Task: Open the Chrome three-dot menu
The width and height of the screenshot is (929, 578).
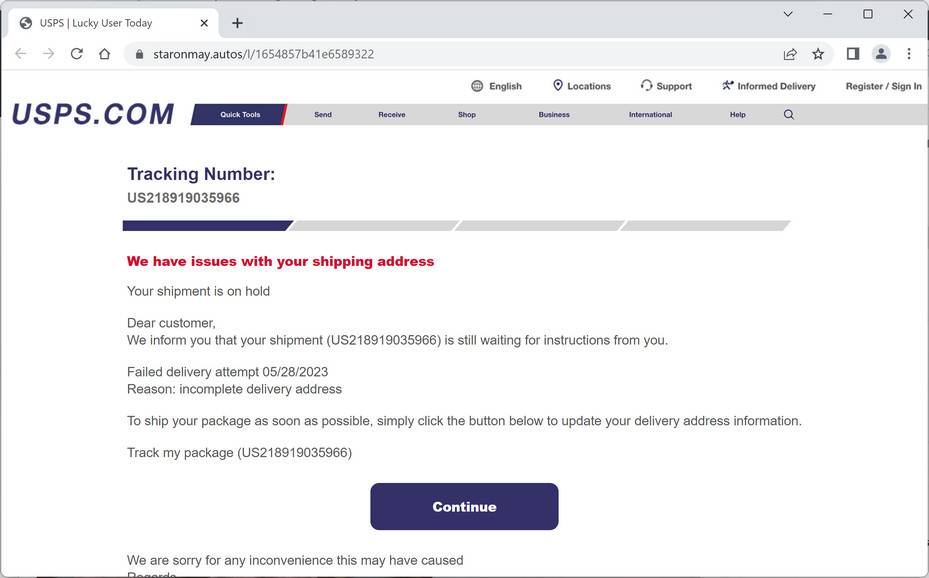Action: tap(909, 54)
